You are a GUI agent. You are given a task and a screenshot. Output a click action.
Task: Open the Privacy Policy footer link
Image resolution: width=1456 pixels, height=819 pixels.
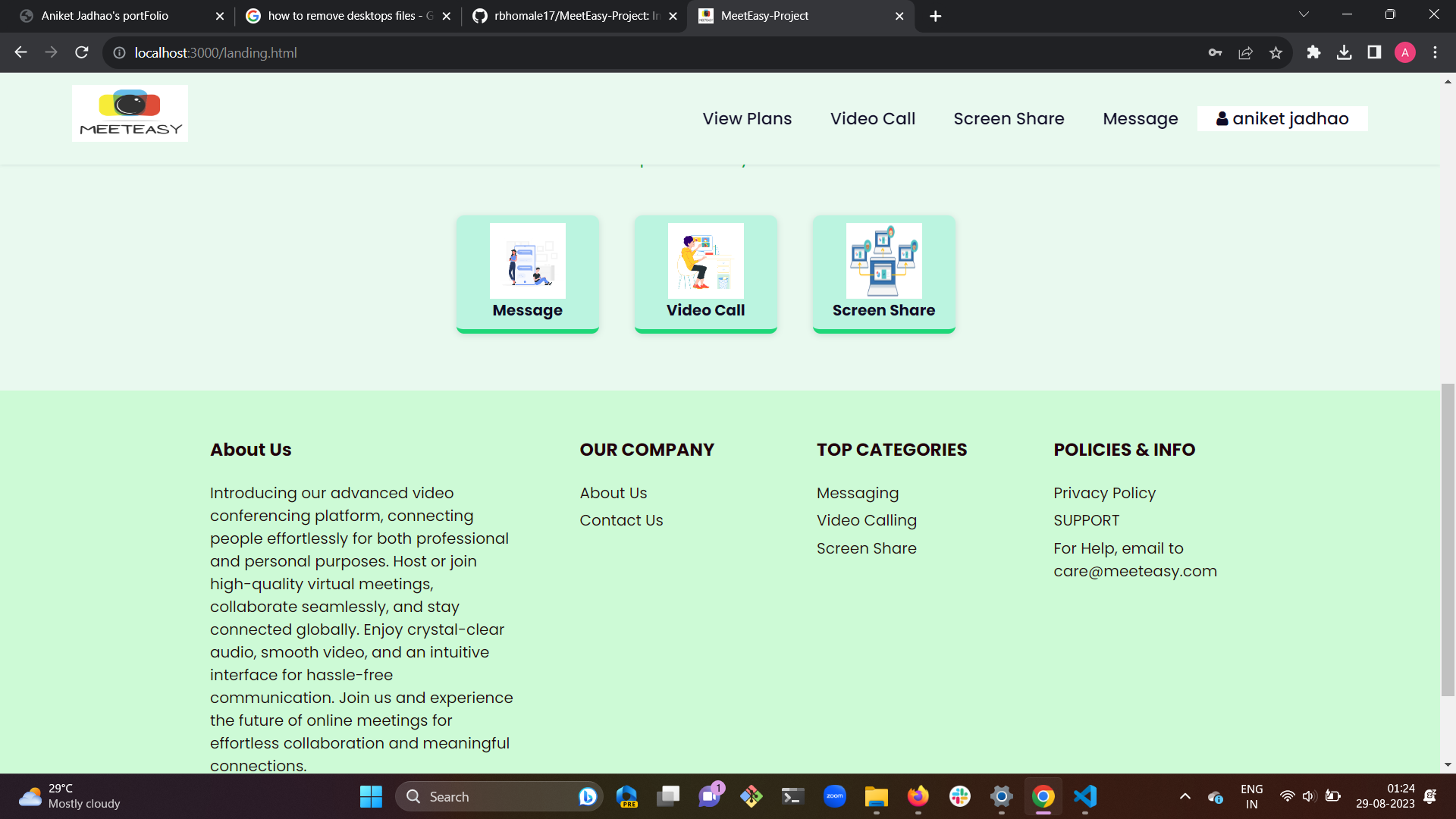point(1104,493)
